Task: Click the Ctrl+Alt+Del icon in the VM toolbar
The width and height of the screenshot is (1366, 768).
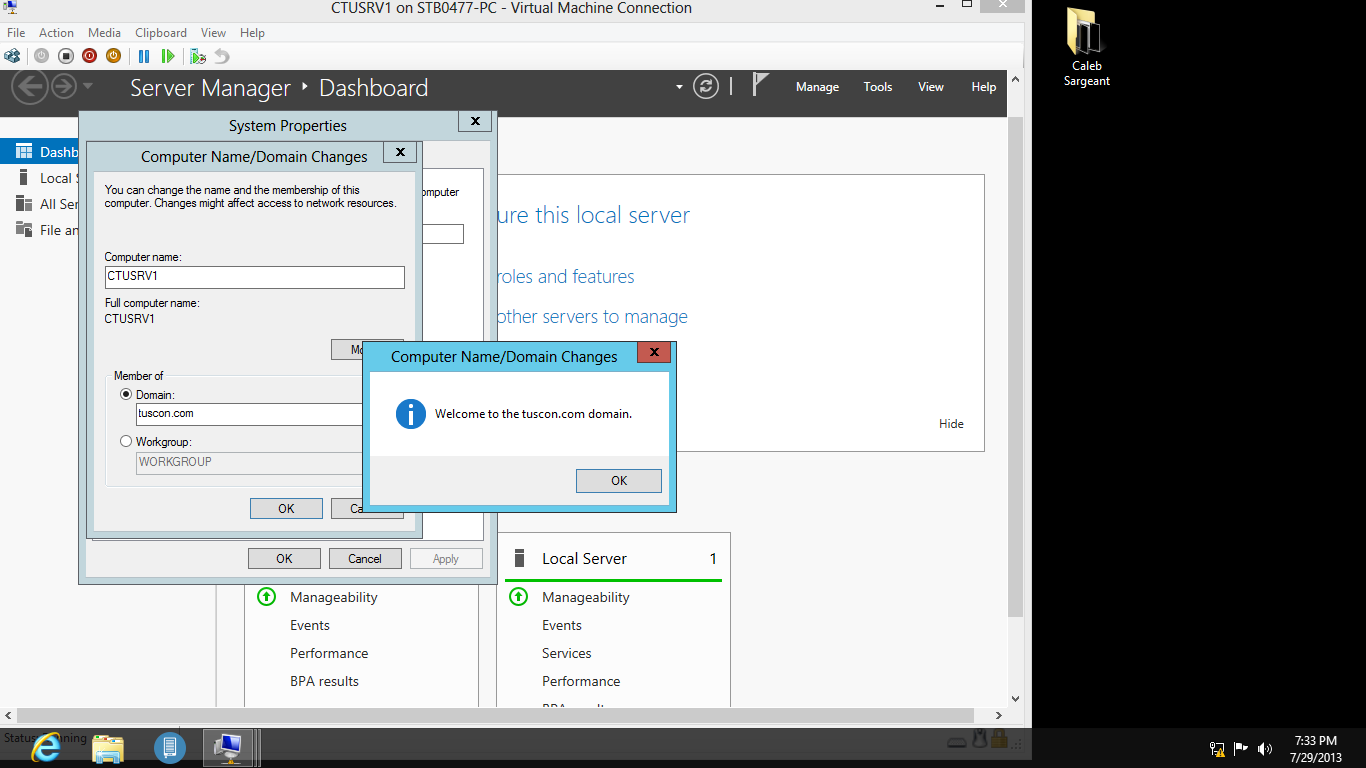Action: [12, 56]
